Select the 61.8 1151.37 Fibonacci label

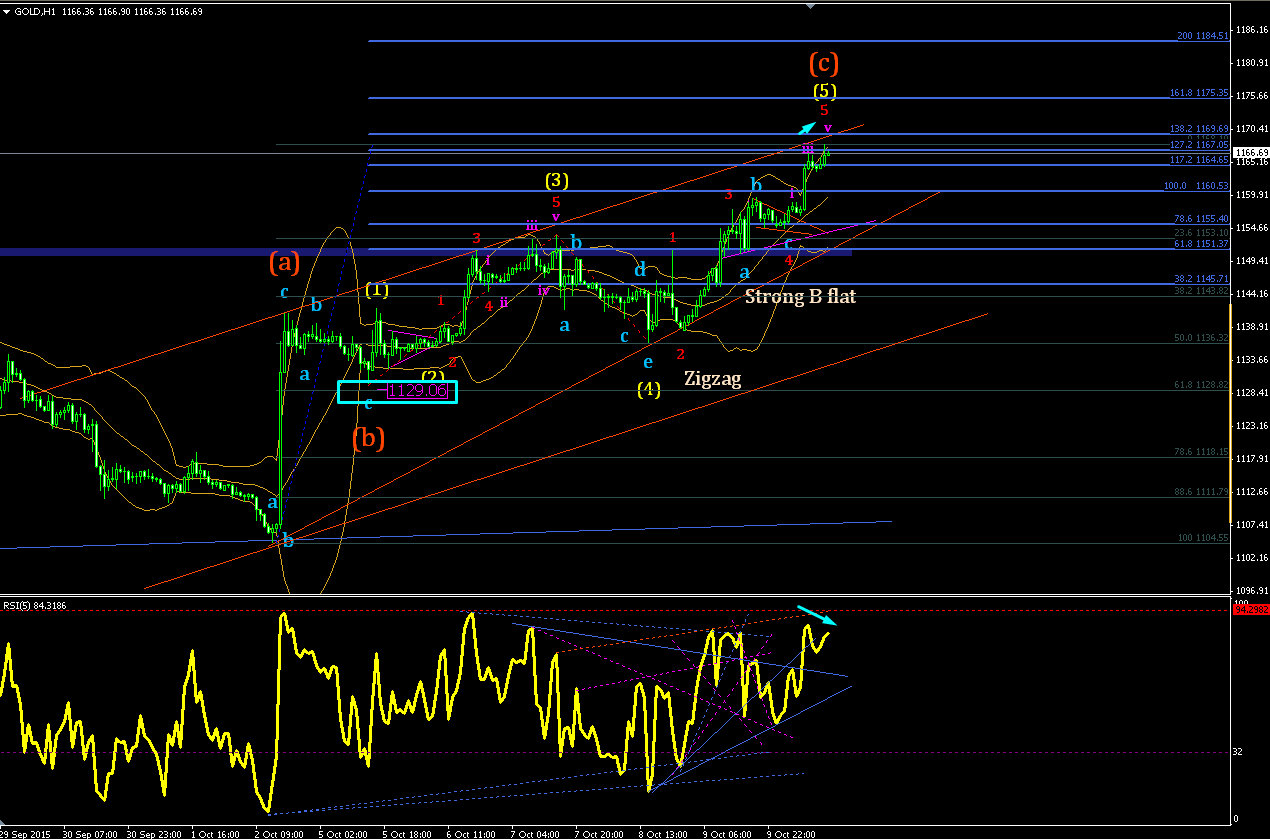pos(1201,243)
